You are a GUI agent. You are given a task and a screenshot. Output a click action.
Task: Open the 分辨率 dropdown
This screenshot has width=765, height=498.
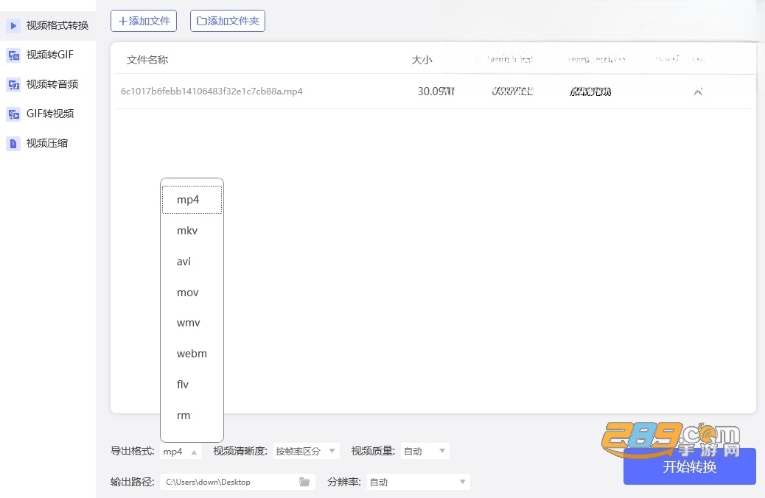pyautogui.click(x=418, y=482)
